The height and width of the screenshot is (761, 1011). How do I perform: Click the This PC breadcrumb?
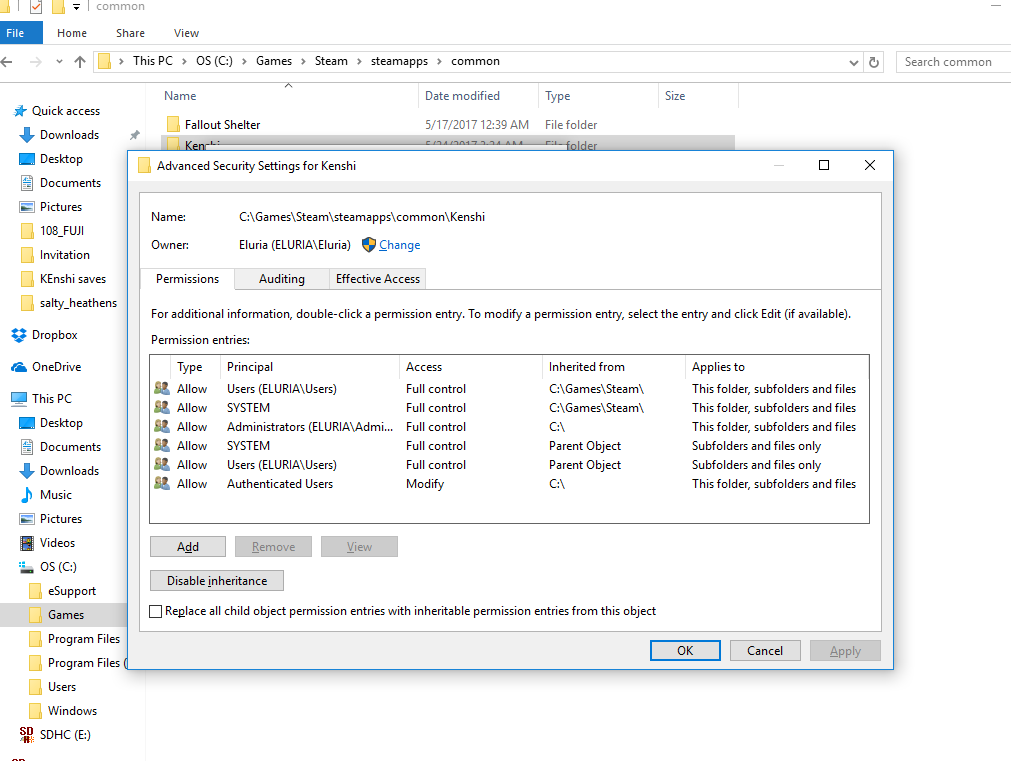153,61
